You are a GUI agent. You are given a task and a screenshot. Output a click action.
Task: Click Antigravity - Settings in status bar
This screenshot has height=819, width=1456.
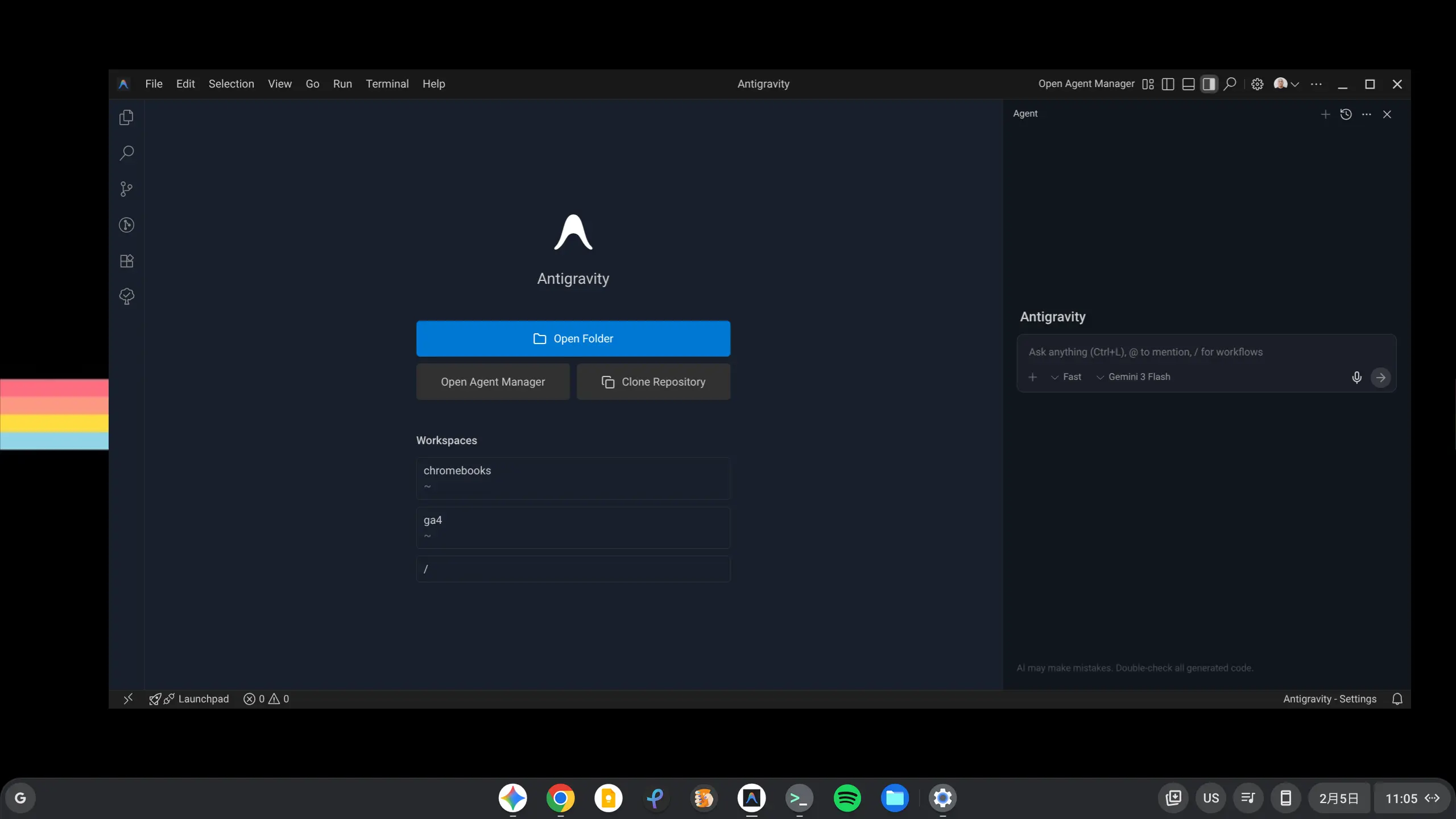pyautogui.click(x=1329, y=699)
